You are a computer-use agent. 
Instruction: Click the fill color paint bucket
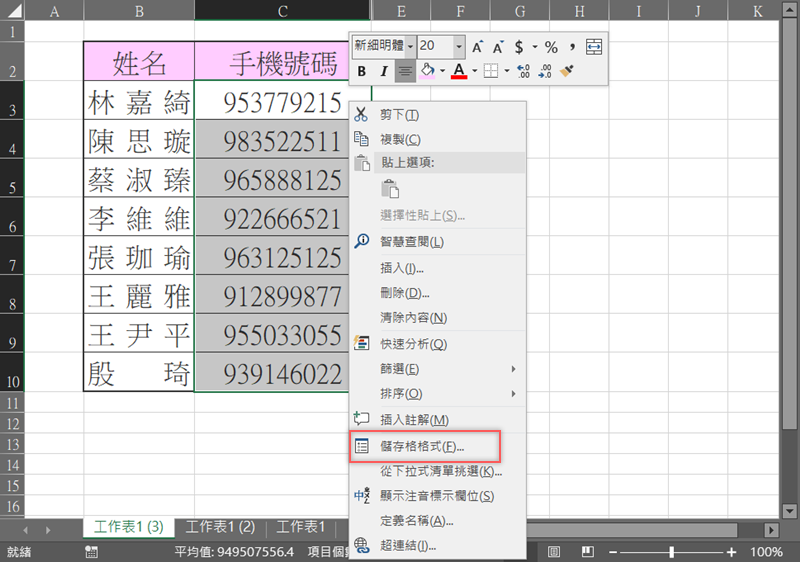428,71
